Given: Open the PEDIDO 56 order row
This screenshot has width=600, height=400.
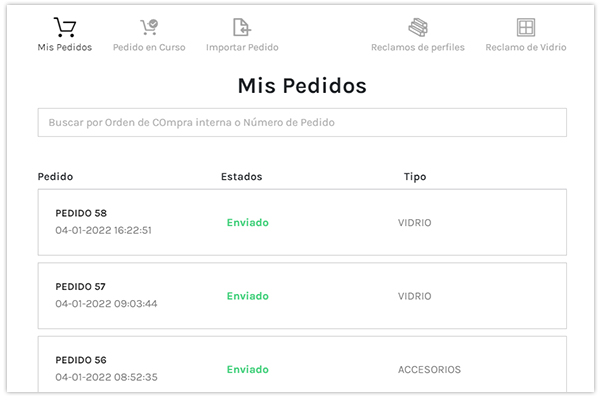Looking at the screenshot, I should [x=302, y=368].
